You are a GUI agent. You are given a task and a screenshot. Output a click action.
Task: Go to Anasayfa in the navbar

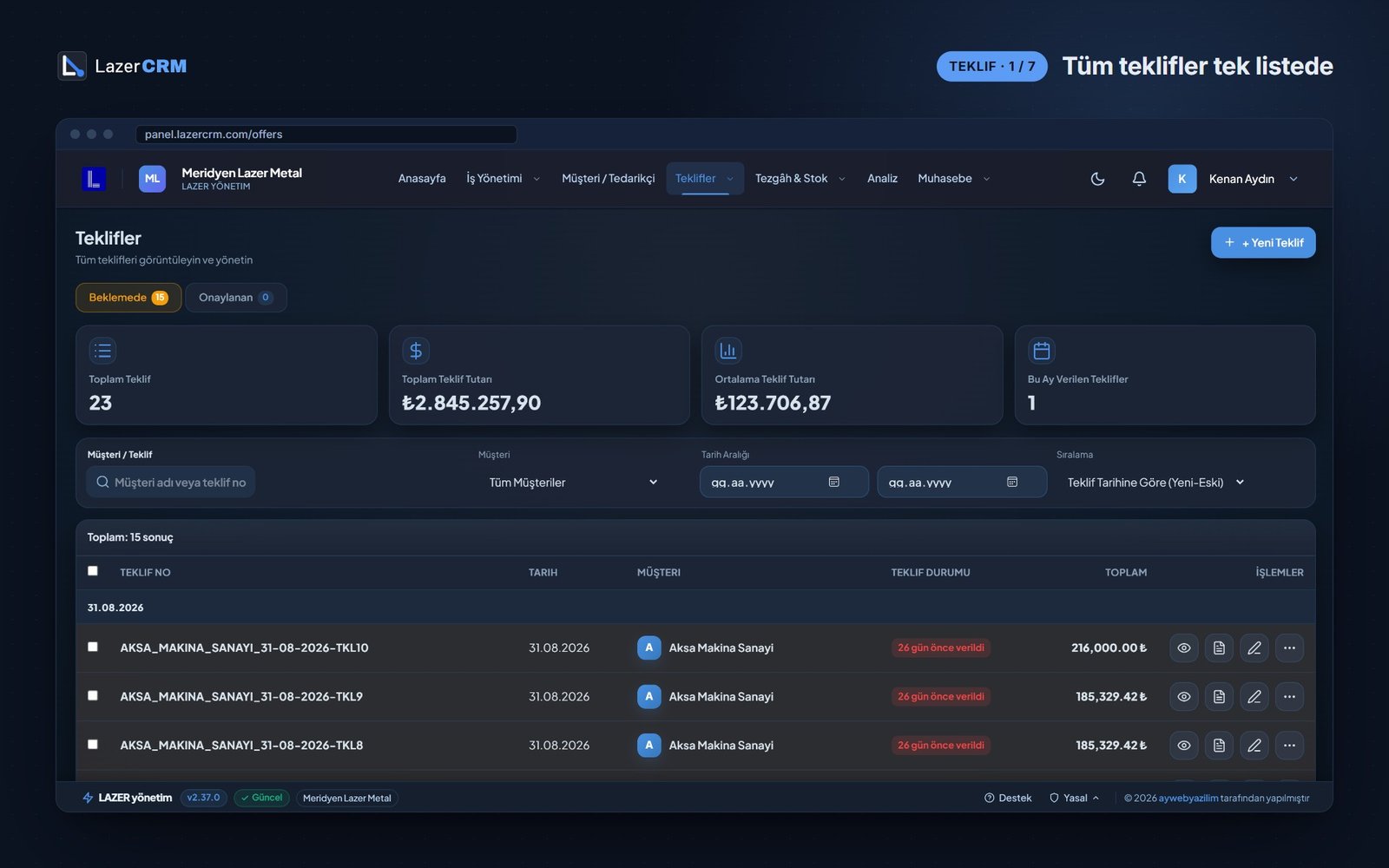tap(422, 179)
